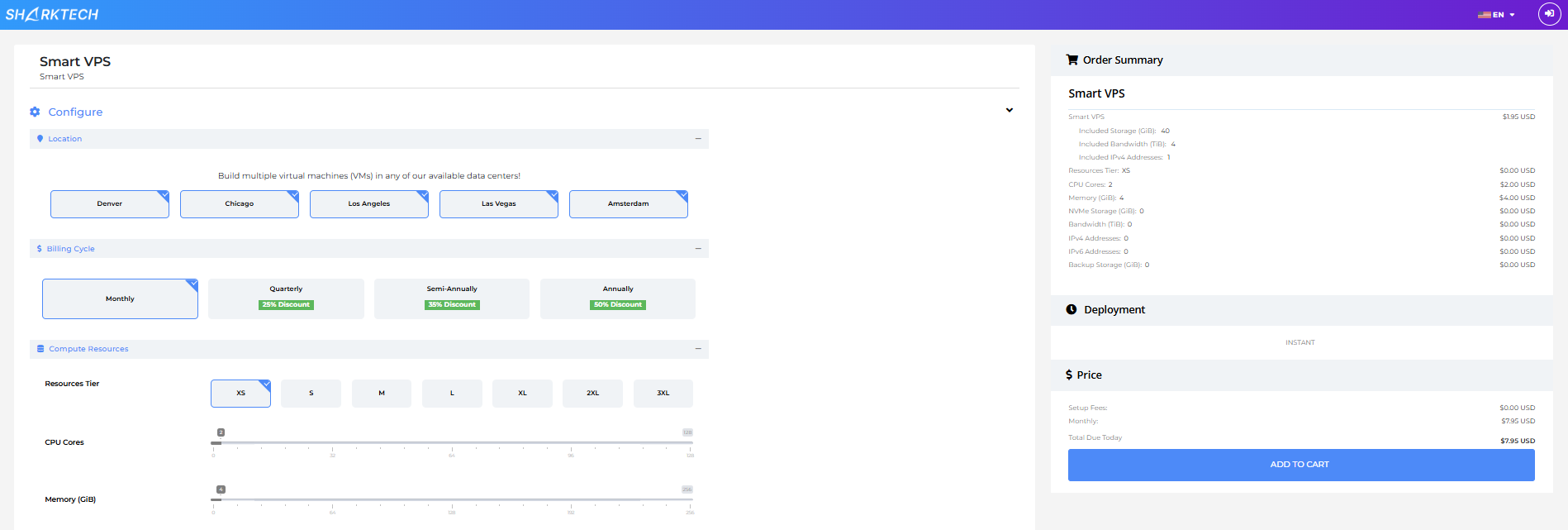Choose Semi-Annually billing cycle
This screenshot has width=1568, height=530.
452,298
